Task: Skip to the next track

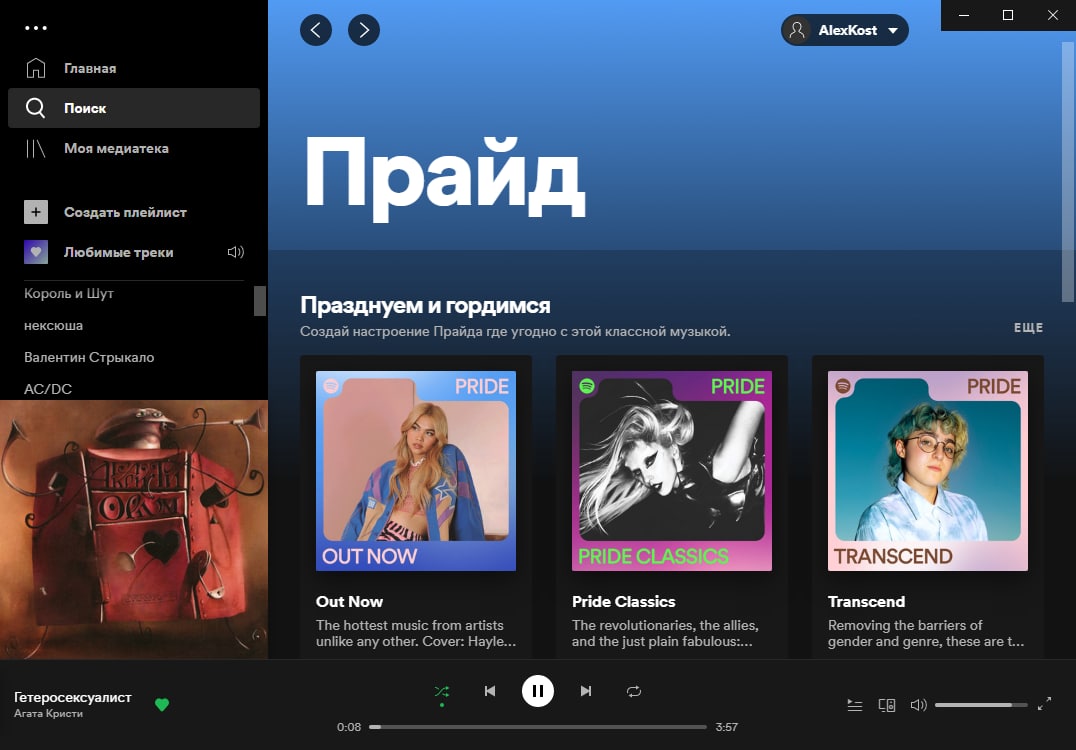Action: (585, 691)
